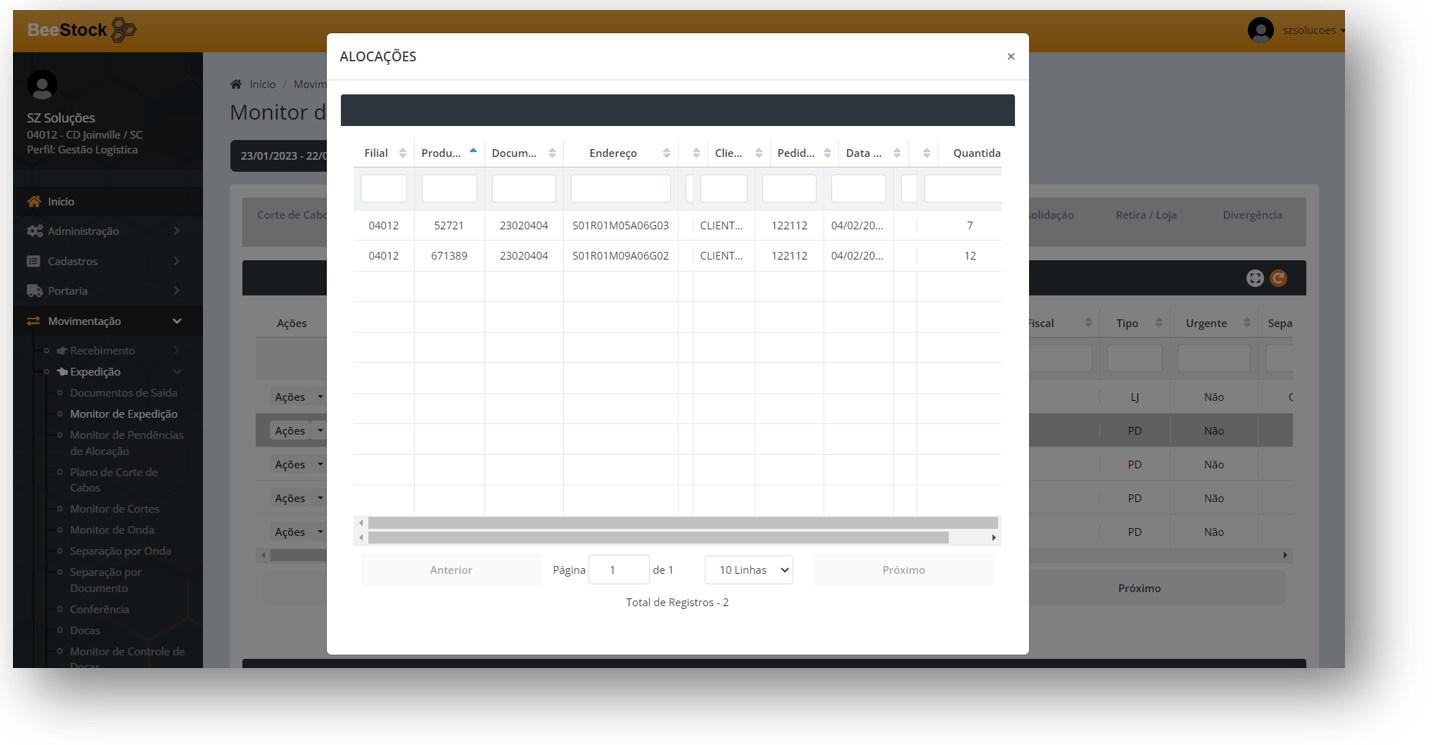Screen dimensions: 1445x745
Task: Click the orange refresh icon in table header
Action: (1278, 279)
